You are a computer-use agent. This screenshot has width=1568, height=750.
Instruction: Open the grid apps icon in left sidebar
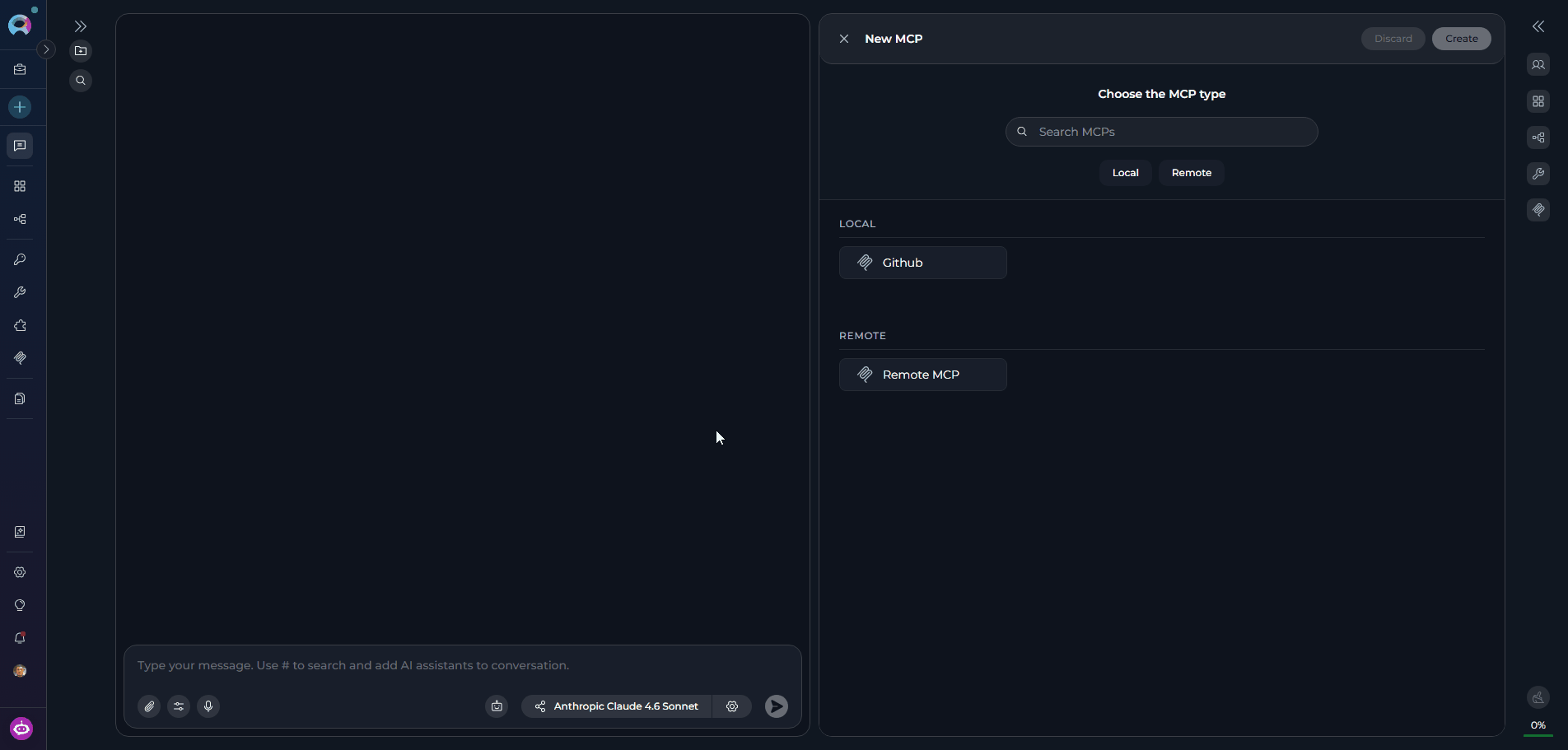(x=20, y=186)
